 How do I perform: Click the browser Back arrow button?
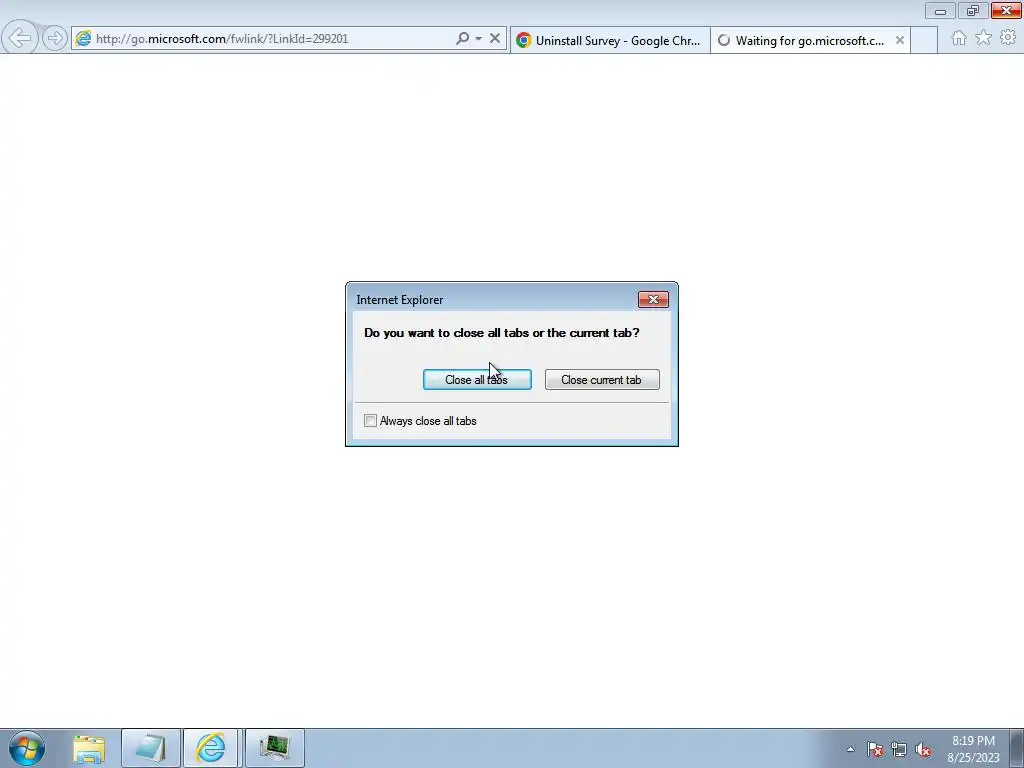pos(20,39)
